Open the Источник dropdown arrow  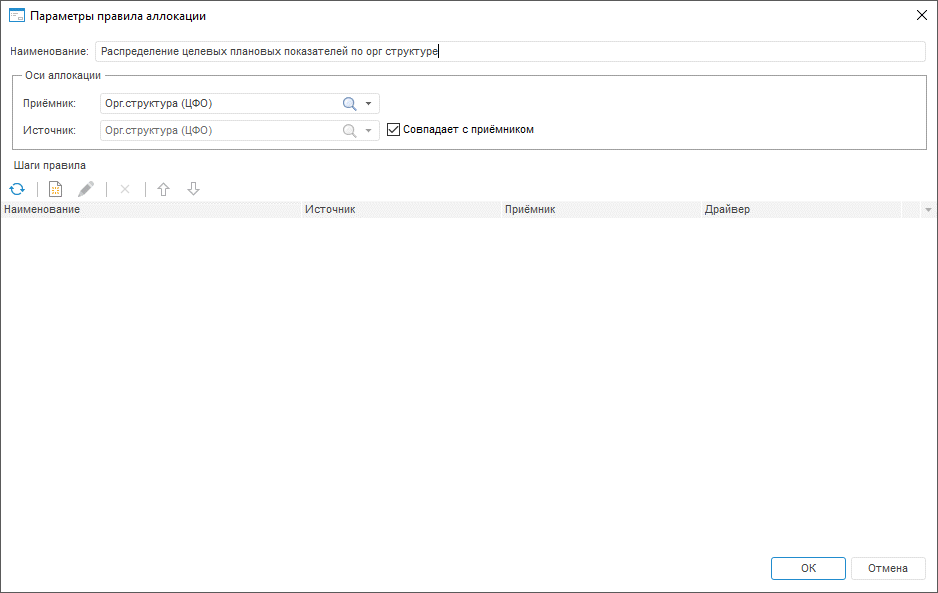tap(369, 130)
